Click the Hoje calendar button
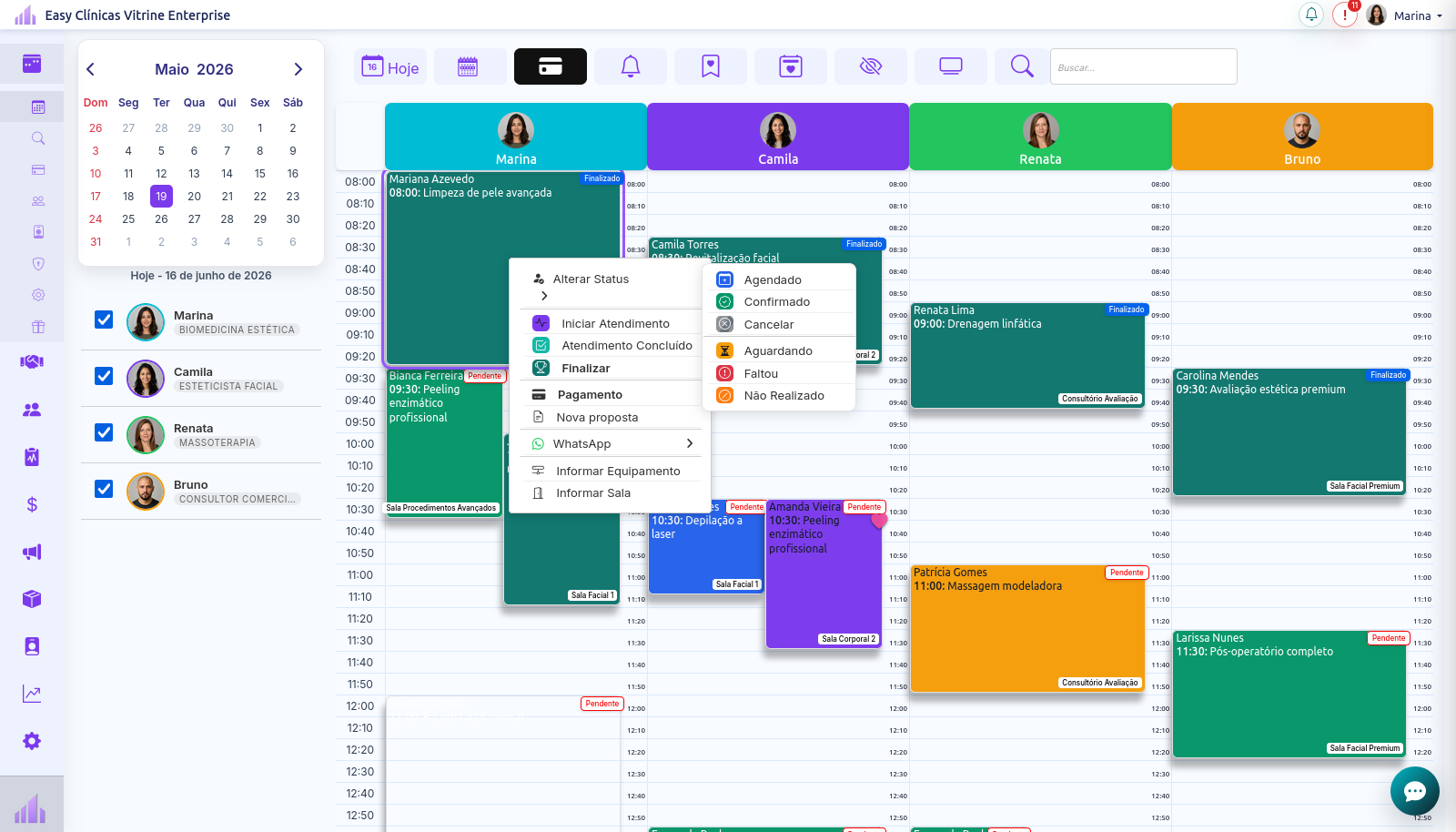1456x832 pixels. pyautogui.click(x=390, y=66)
